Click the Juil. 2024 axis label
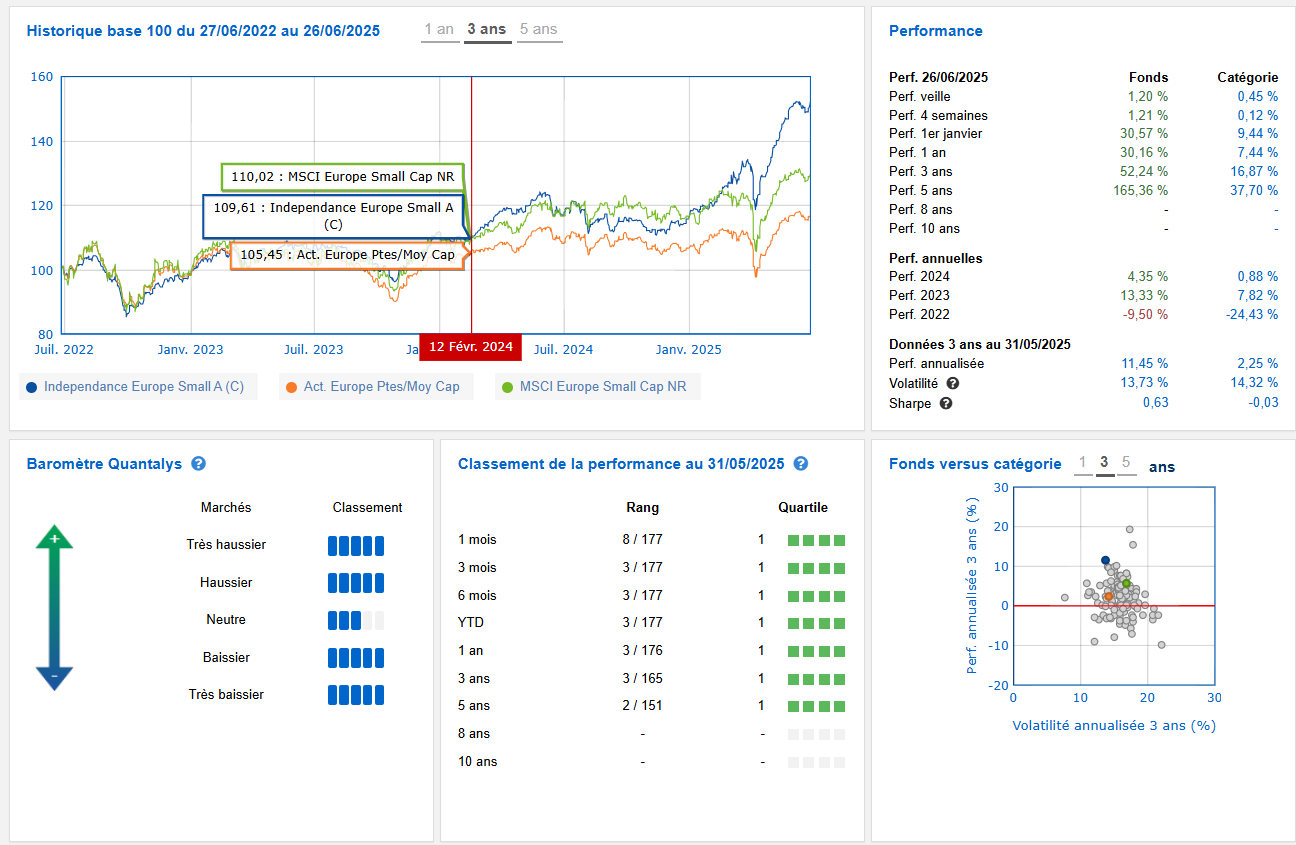 click(563, 350)
